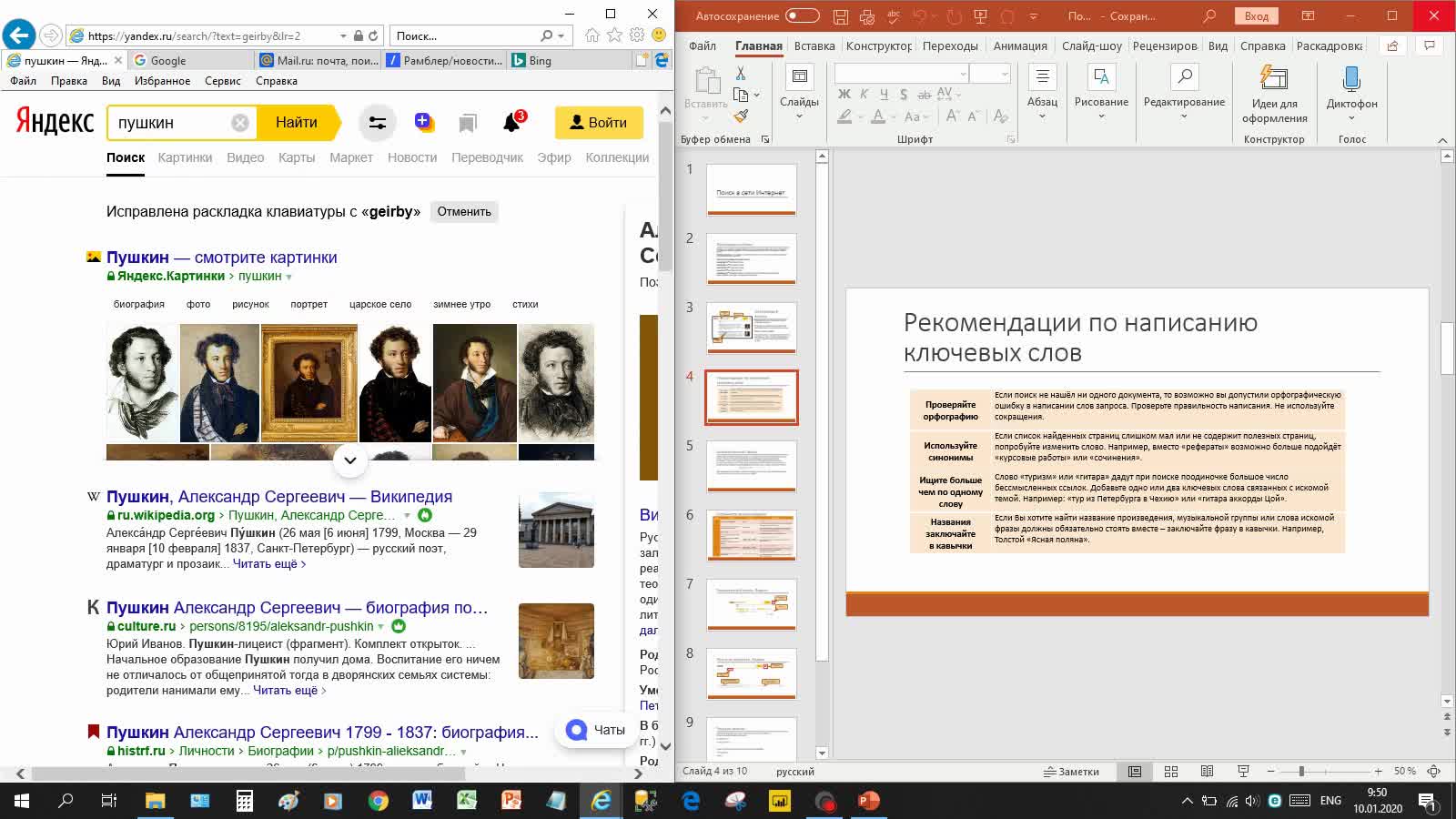Toggle normal view button in status bar
This screenshot has height=819, width=1456.
tap(1135, 771)
